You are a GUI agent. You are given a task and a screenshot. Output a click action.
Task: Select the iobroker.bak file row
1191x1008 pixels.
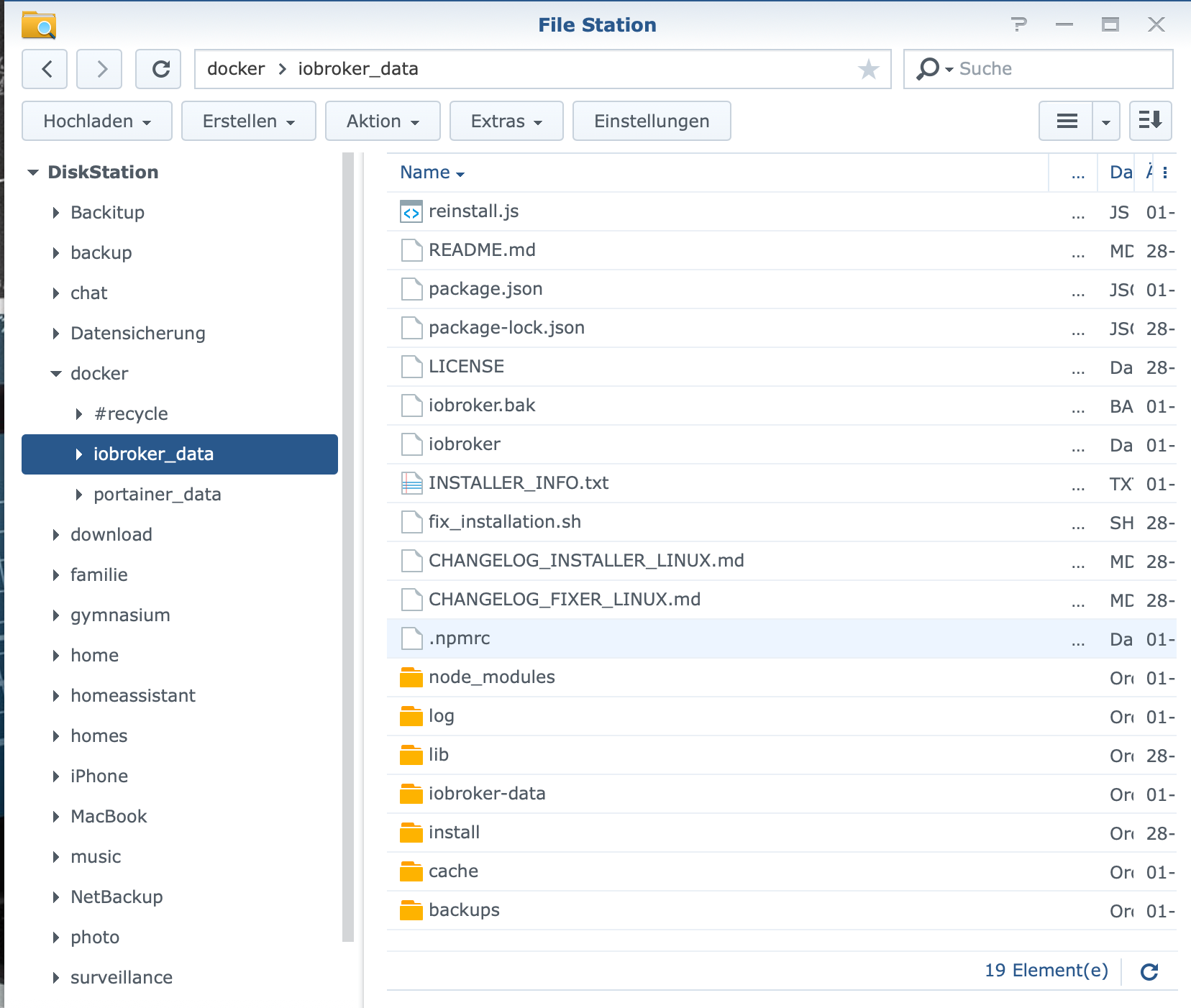point(781,406)
